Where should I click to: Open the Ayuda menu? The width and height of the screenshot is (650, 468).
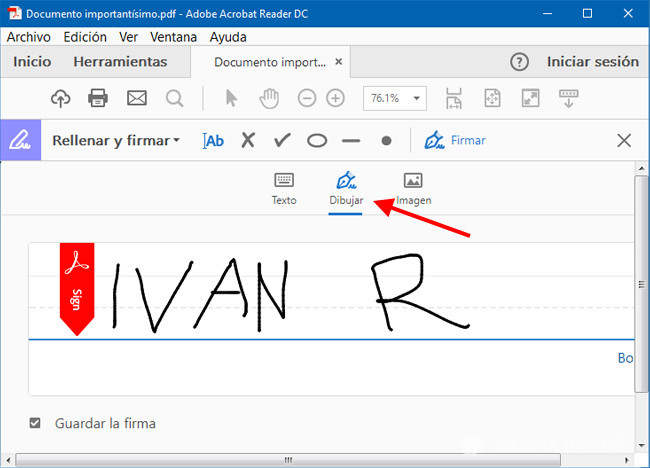click(228, 37)
